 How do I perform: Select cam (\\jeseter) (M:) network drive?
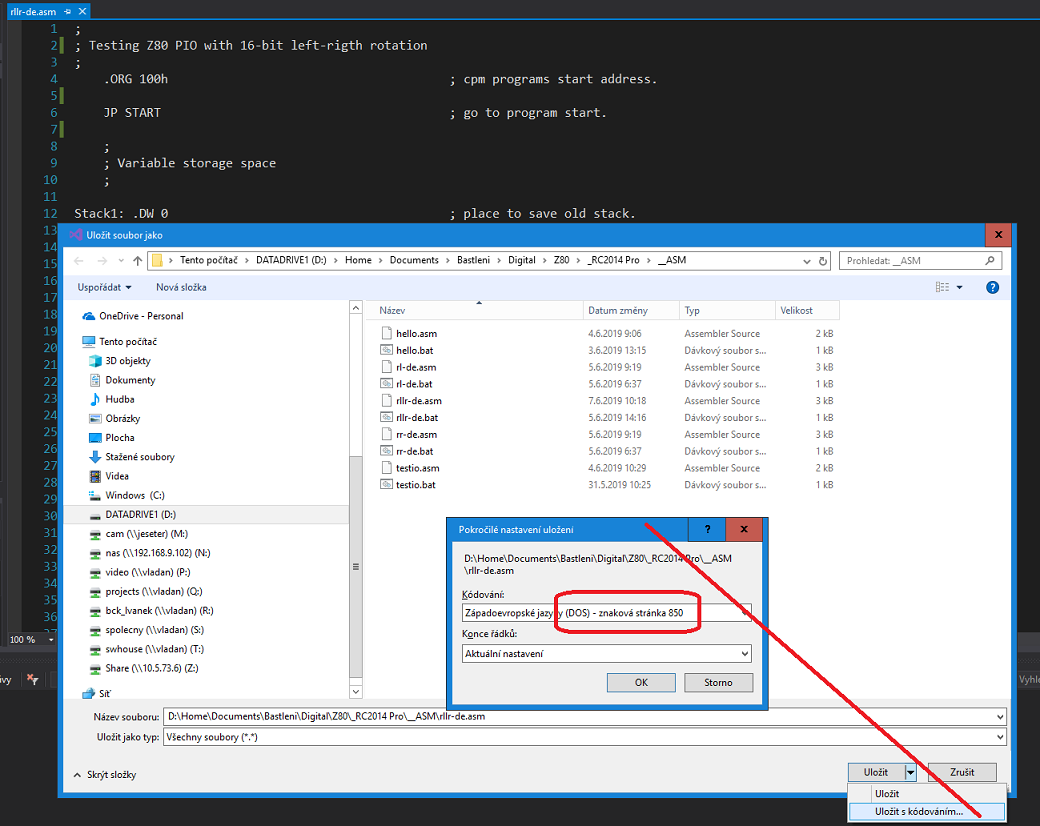(x=146, y=534)
